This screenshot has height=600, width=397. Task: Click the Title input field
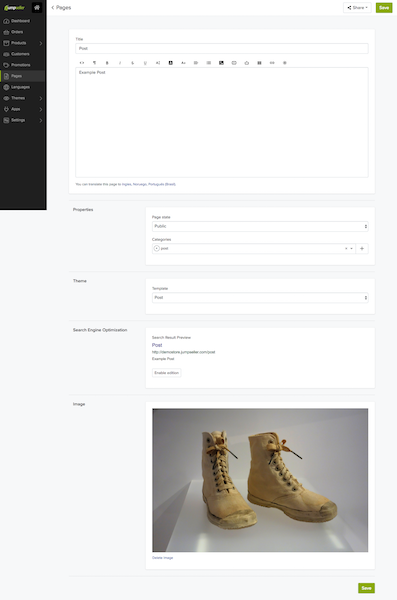(222, 48)
